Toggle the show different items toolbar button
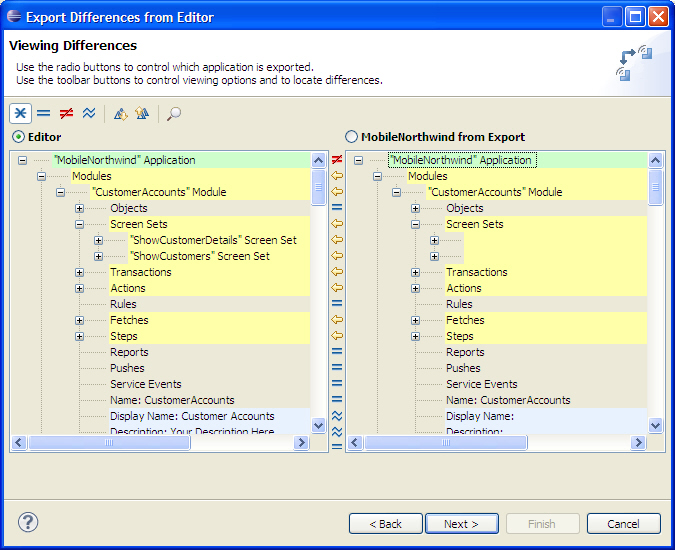This screenshot has width=675, height=550. (x=66, y=114)
